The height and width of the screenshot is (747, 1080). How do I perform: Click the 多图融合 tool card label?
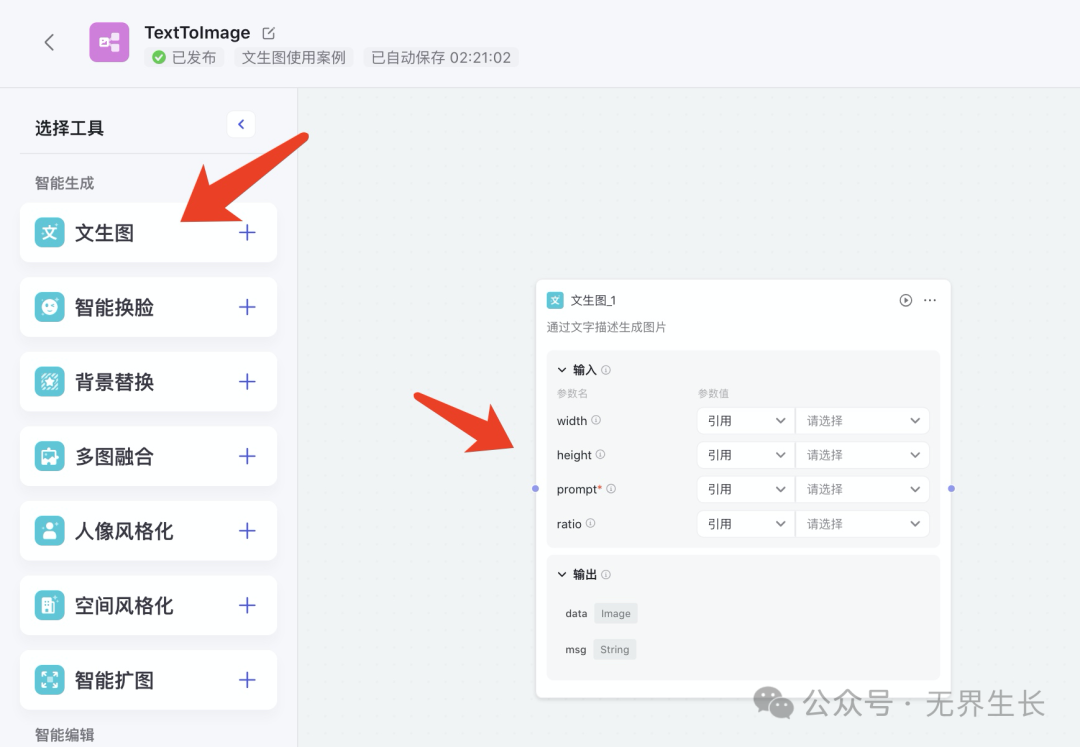(114, 456)
